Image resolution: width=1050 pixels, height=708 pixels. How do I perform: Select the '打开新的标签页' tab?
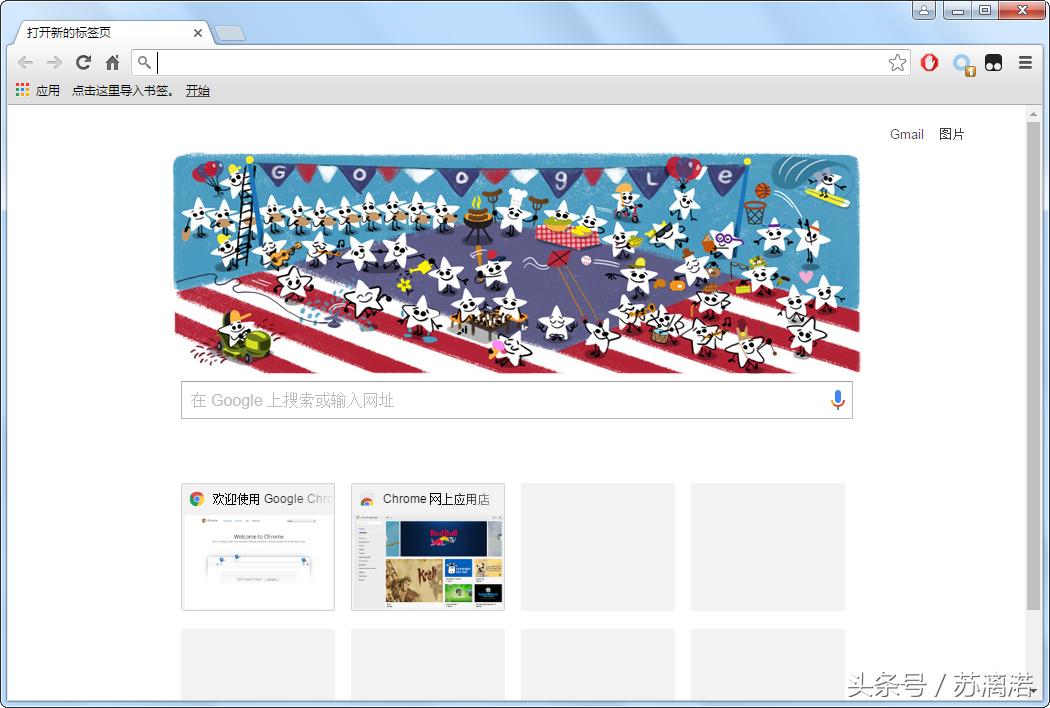coord(110,33)
